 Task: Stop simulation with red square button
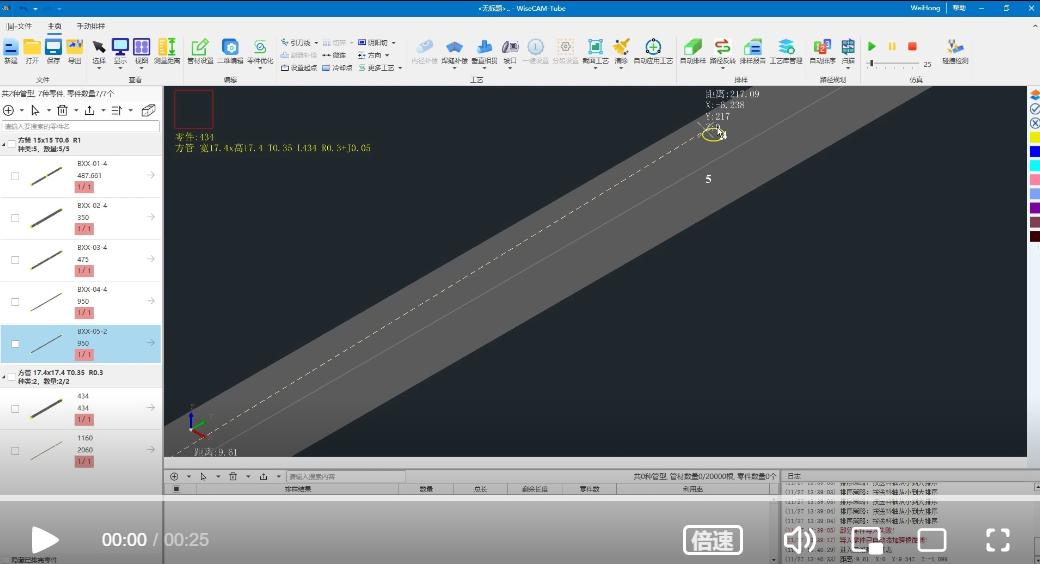click(912, 46)
